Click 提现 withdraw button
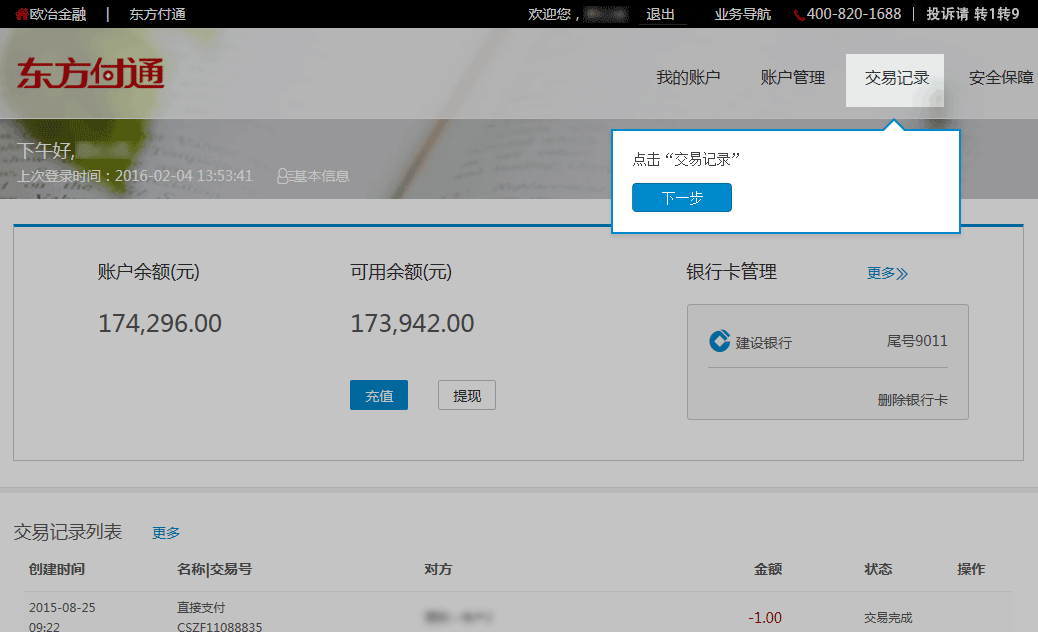The image size is (1038, 632). (x=467, y=395)
